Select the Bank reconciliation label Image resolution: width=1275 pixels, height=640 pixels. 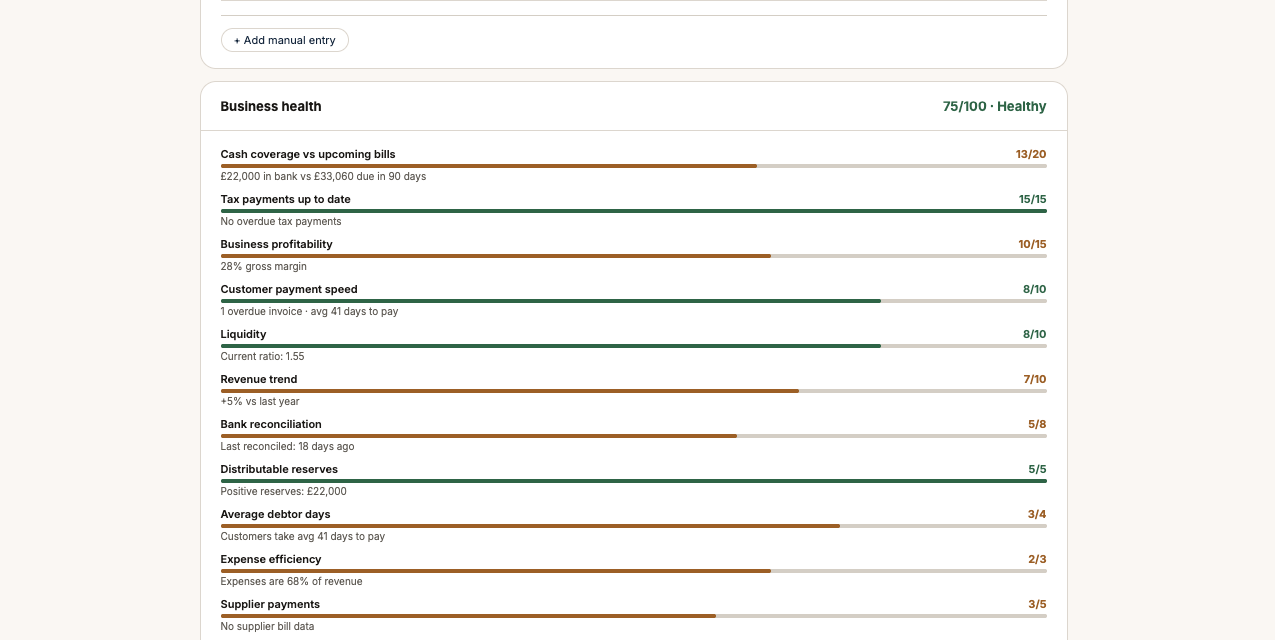(x=271, y=424)
